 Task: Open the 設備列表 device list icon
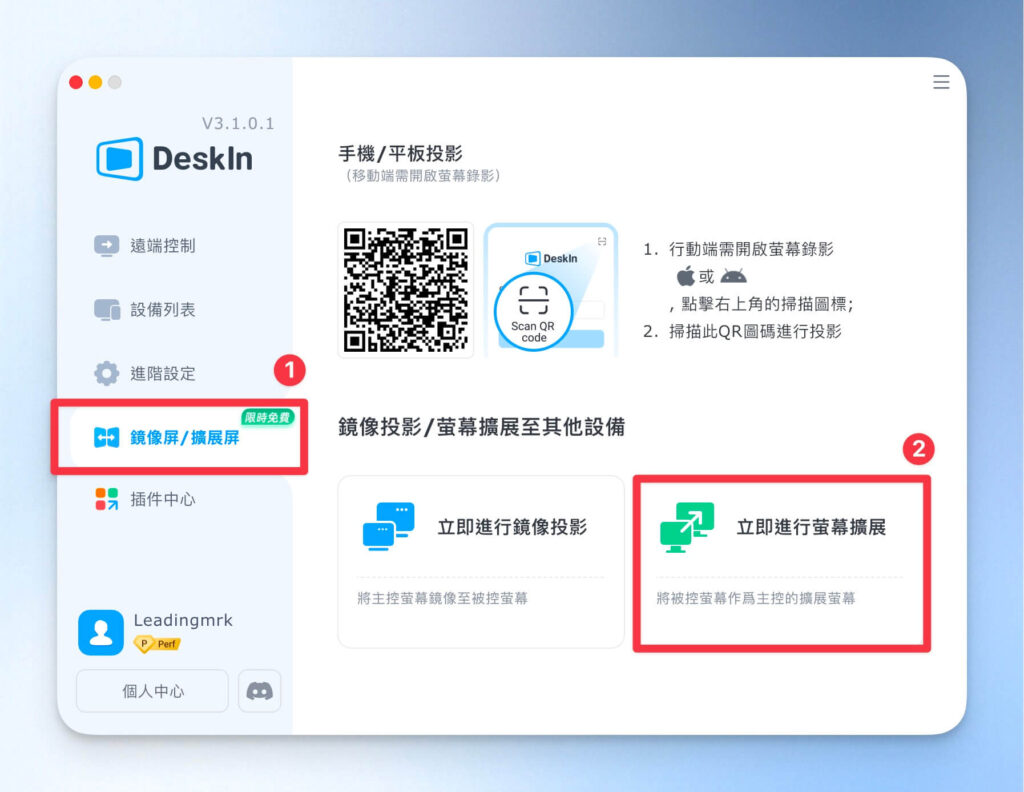[106, 309]
